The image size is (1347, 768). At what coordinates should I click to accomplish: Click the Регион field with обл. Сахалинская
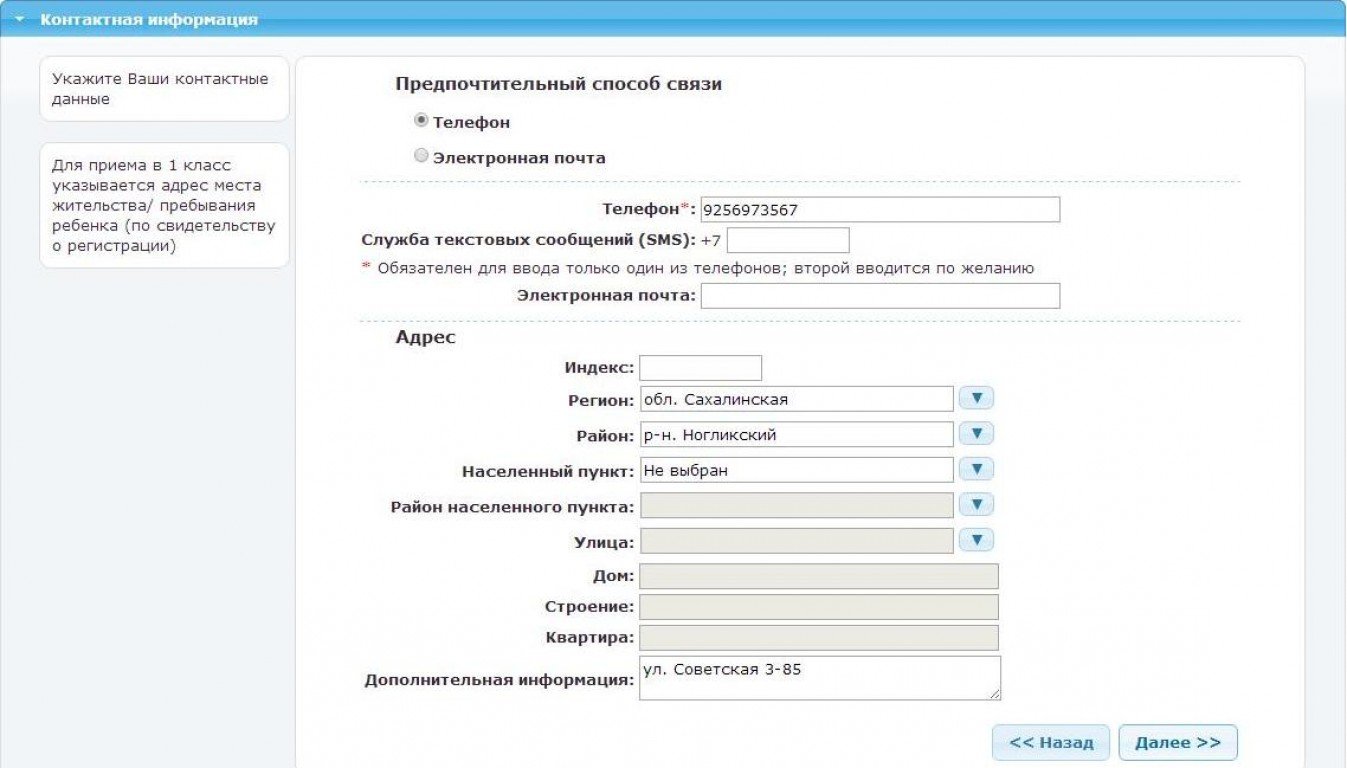(796, 399)
